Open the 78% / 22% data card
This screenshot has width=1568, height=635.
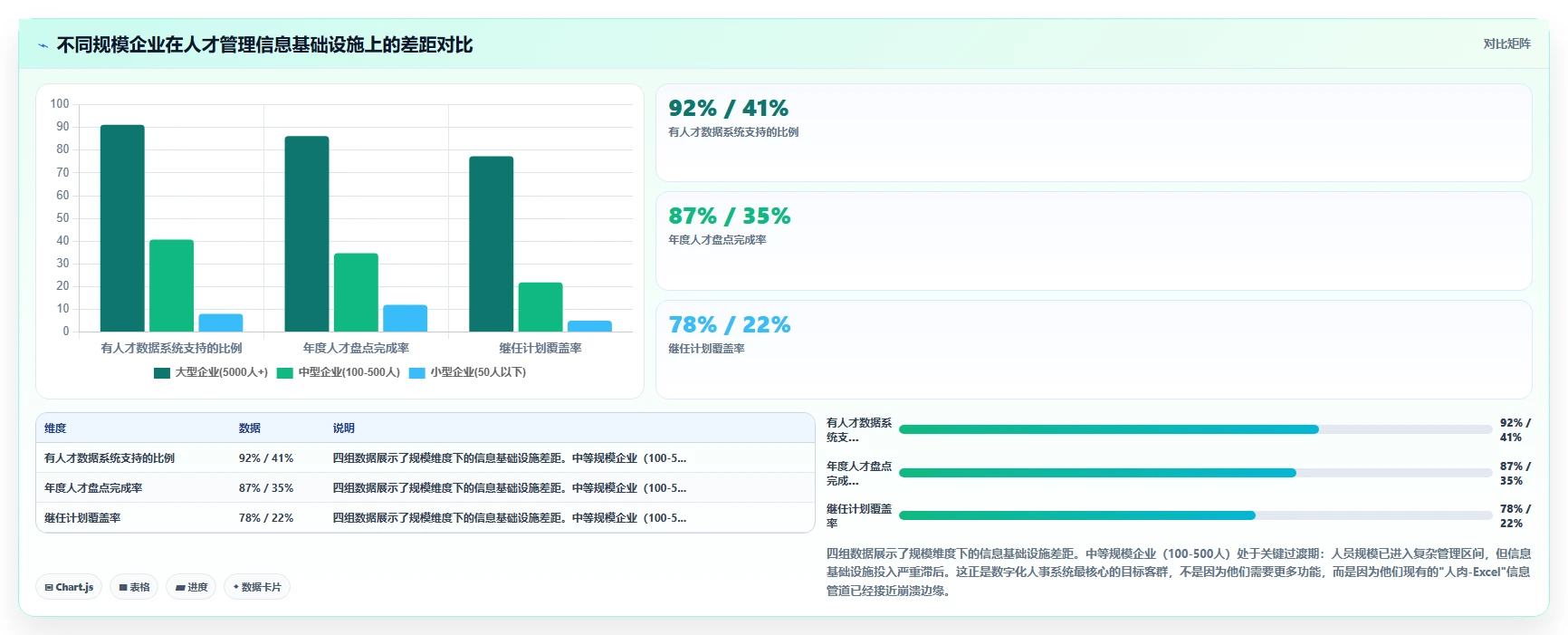(1094, 350)
